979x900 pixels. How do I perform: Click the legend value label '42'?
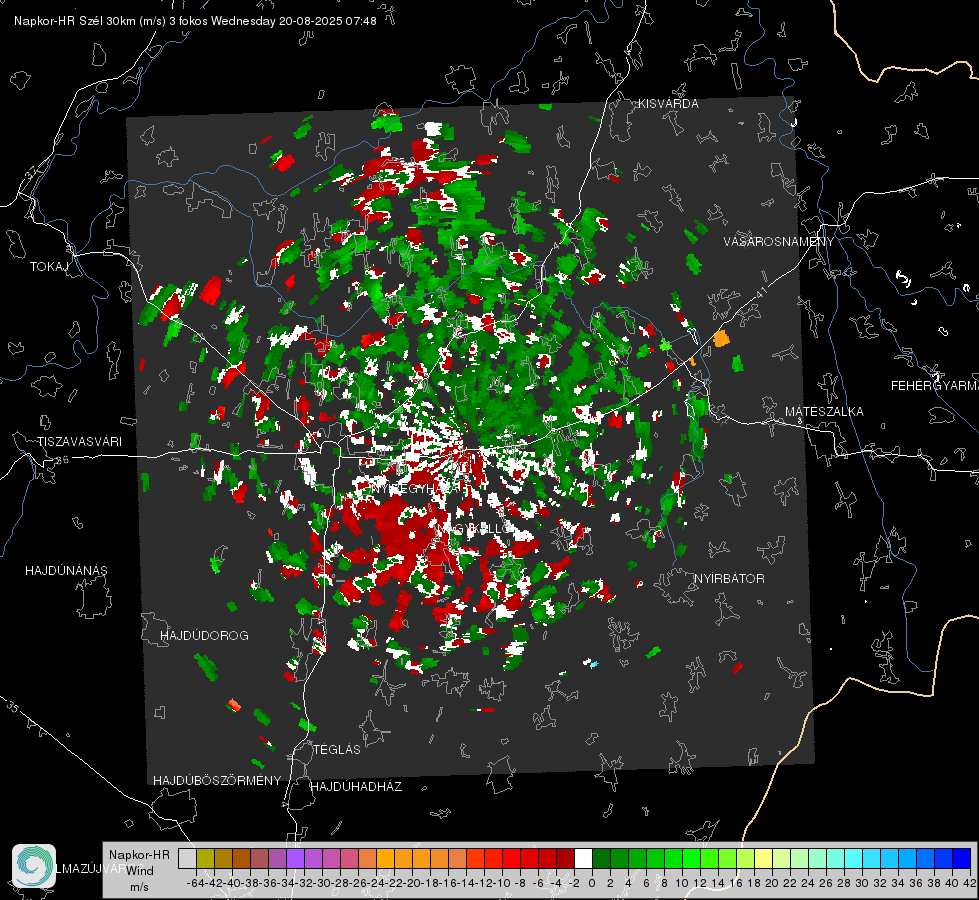tap(970, 883)
